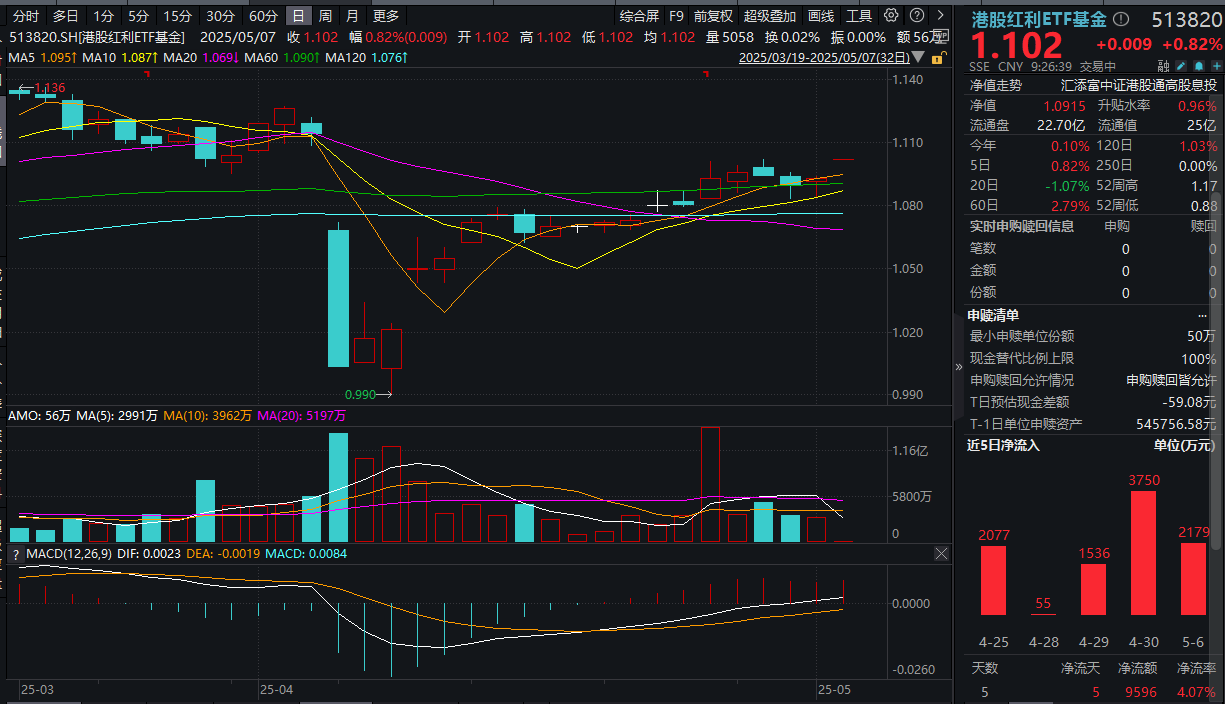This screenshot has width=1225, height=704.
Task: Click the MACD indicator help question icon
Action: click(x=14, y=553)
